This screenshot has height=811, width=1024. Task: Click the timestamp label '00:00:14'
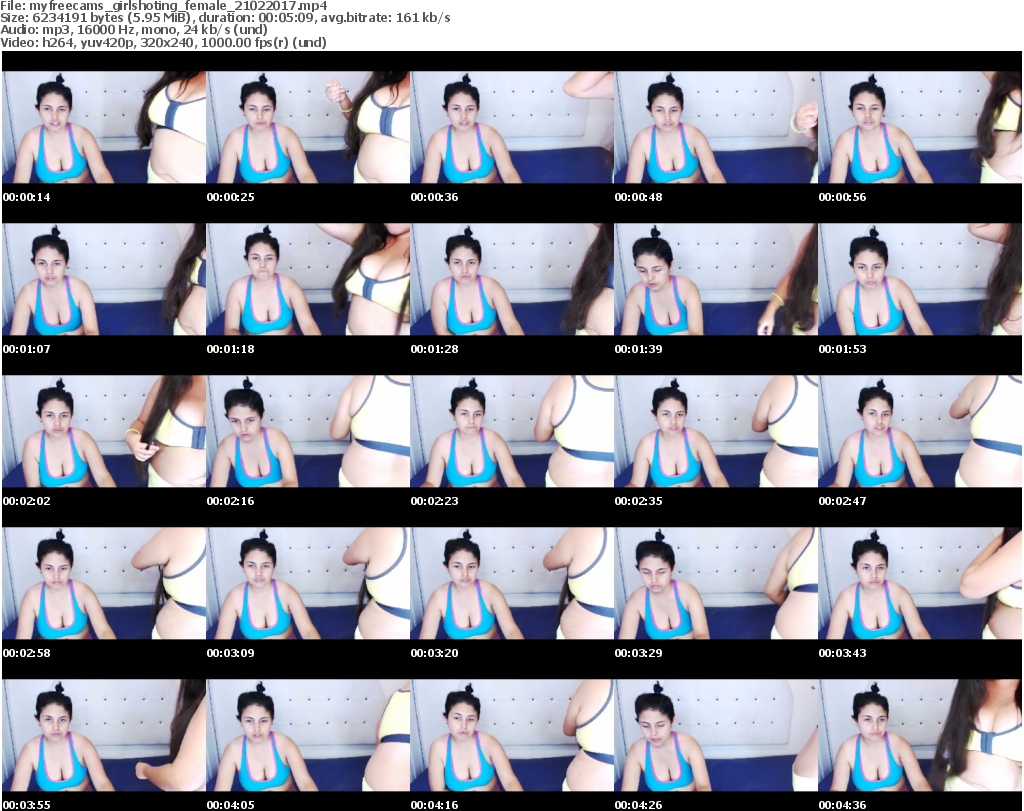coord(27,197)
